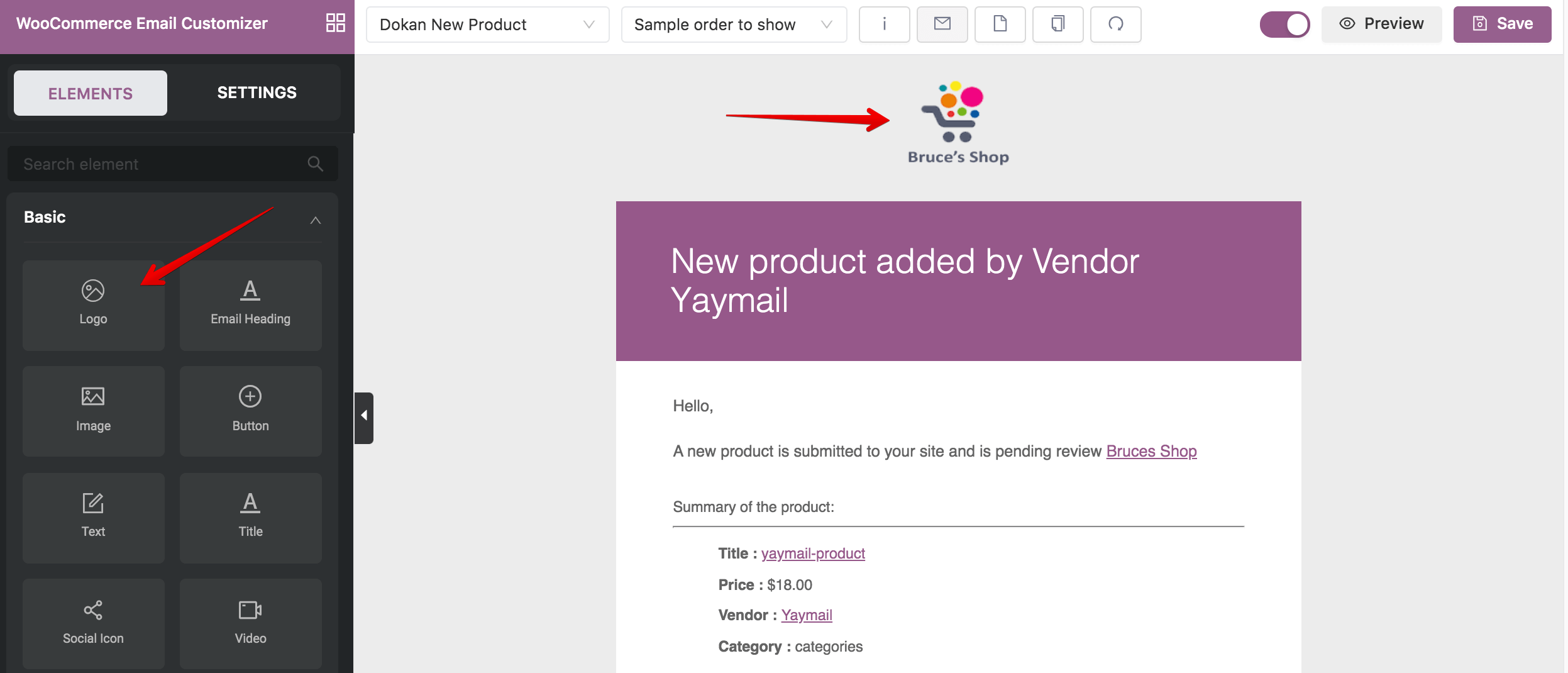Click the Preview button
The image size is (1568, 673).
tap(1381, 24)
